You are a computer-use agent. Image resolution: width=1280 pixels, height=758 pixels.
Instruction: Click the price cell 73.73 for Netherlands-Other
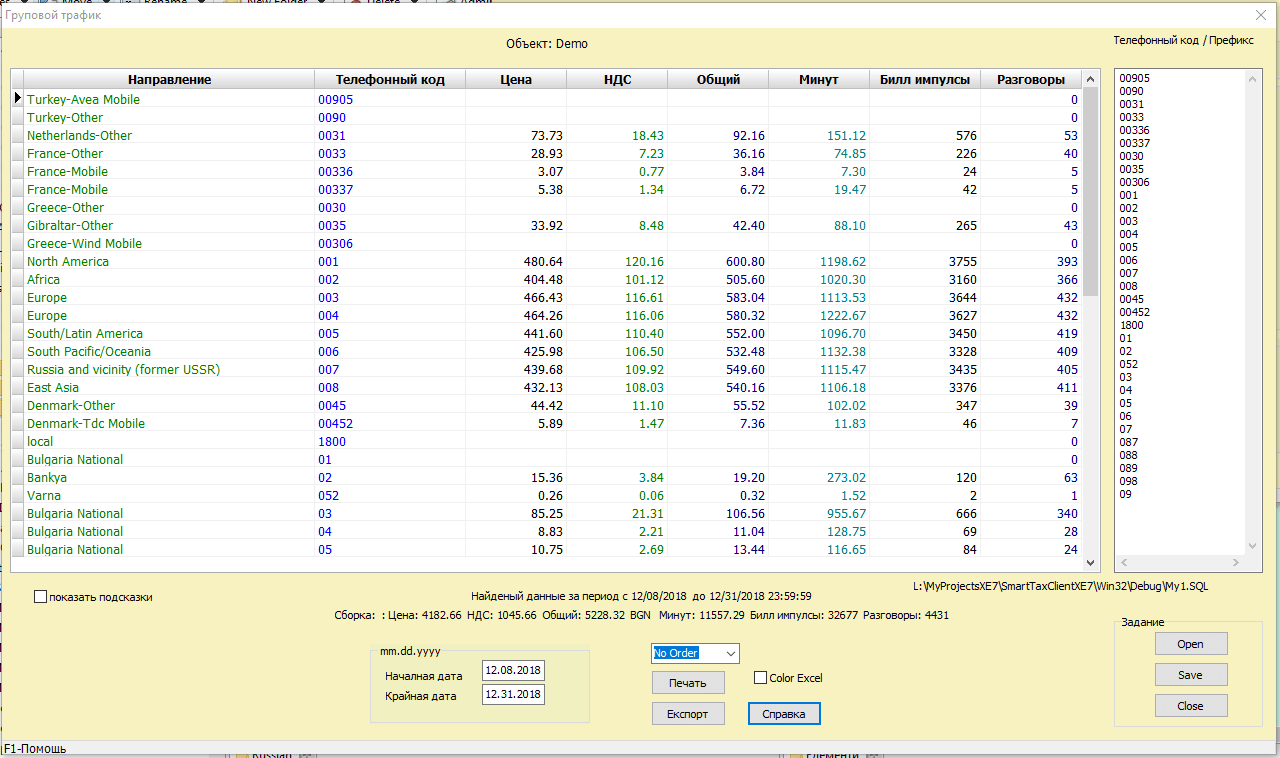click(516, 135)
